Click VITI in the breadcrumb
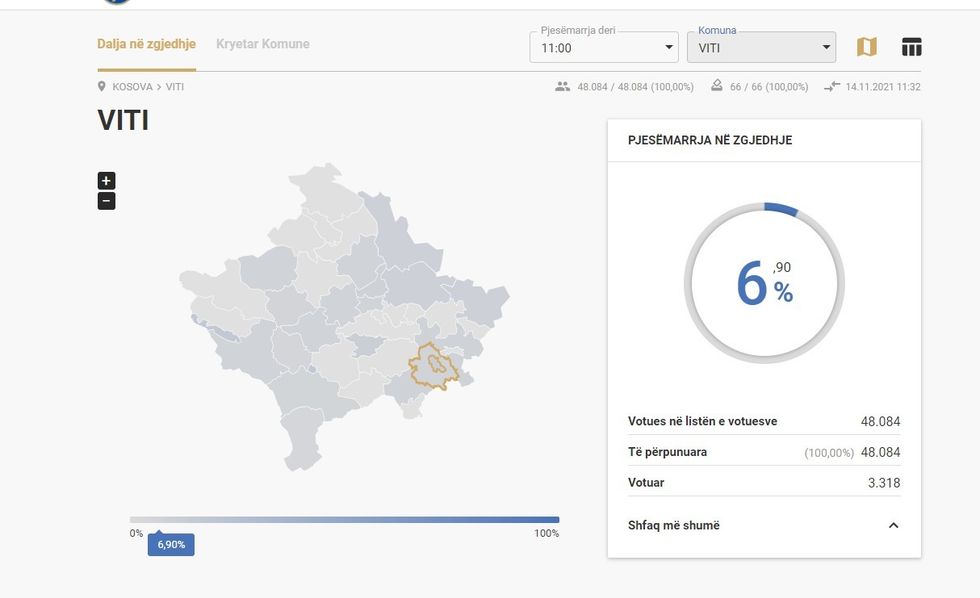 tap(175, 87)
